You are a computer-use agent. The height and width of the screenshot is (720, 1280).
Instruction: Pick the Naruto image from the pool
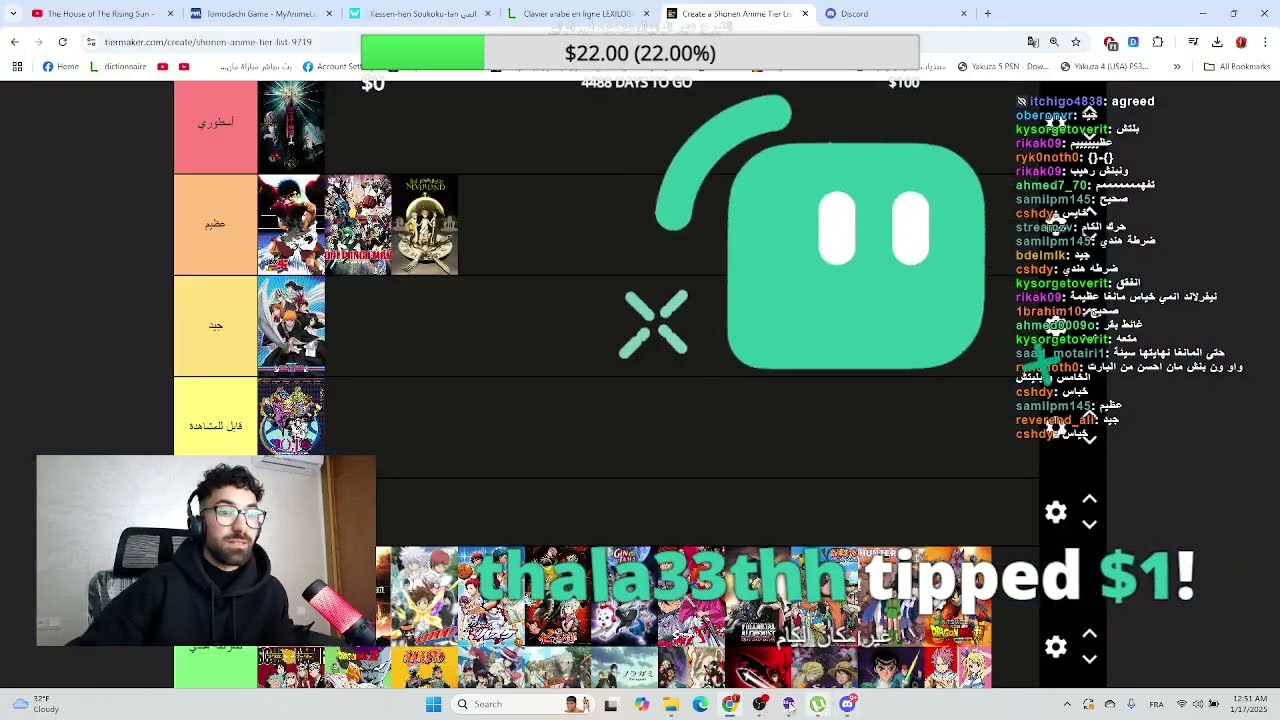click(425, 667)
